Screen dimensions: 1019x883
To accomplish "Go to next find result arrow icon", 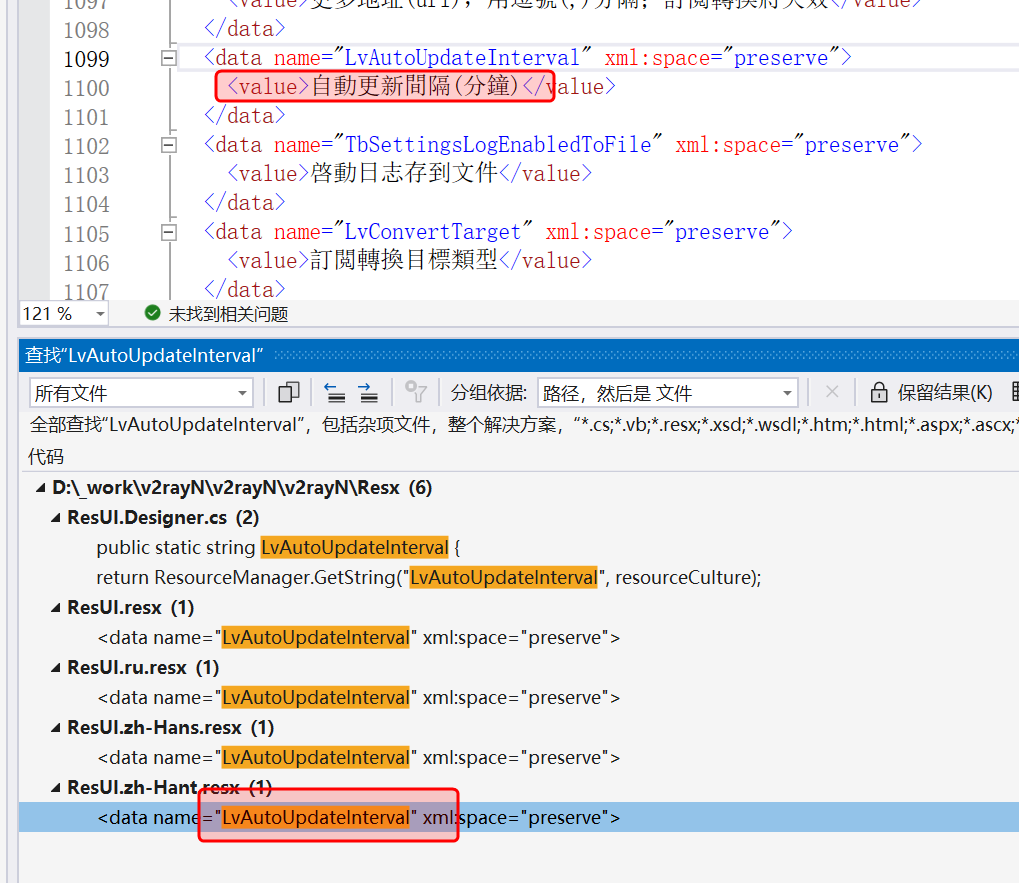I will click(x=368, y=393).
